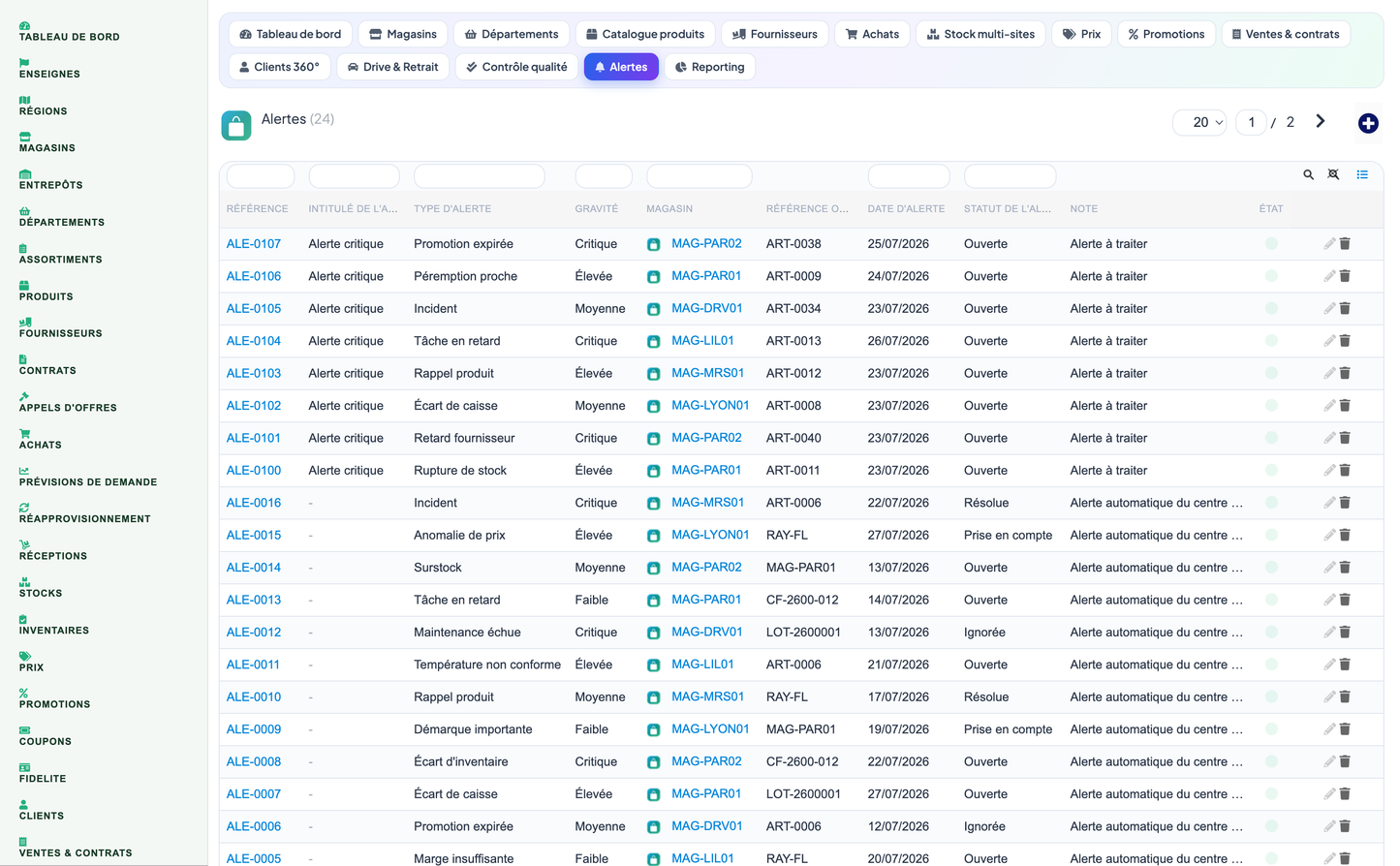The height and width of the screenshot is (866, 1400).
Task: Click the Type d'alerte filter input
Action: (479, 176)
